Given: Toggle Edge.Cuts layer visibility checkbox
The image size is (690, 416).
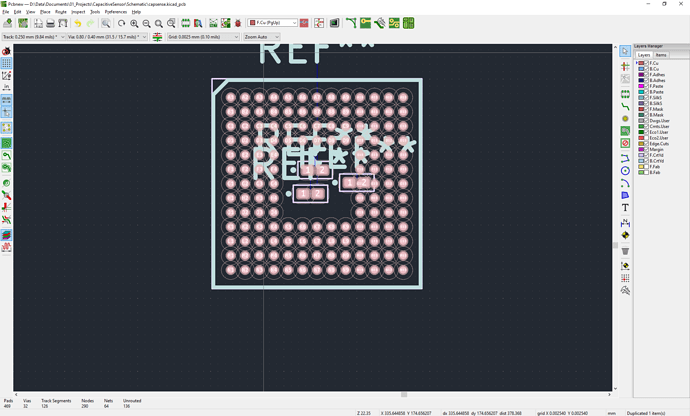Looking at the screenshot, I should click(646, 144).
